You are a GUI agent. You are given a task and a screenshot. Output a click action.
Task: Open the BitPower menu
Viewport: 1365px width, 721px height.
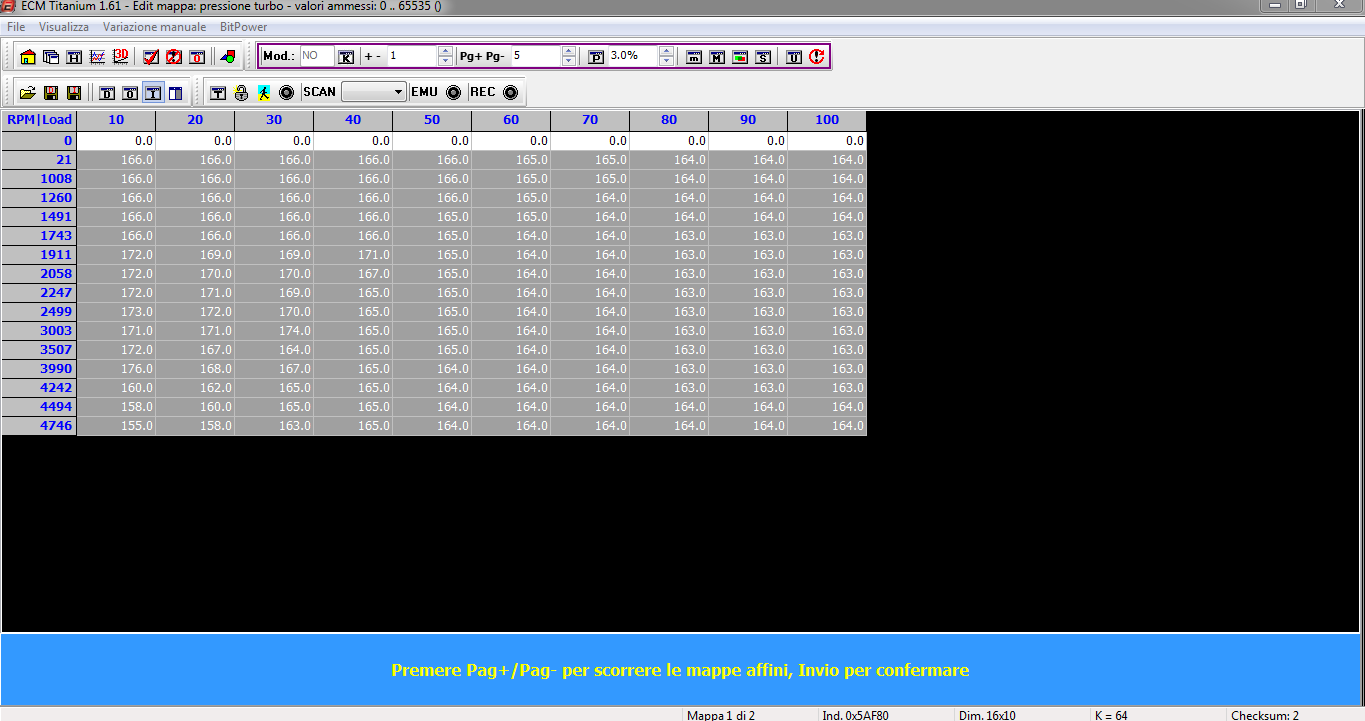[x=244, y=27]
